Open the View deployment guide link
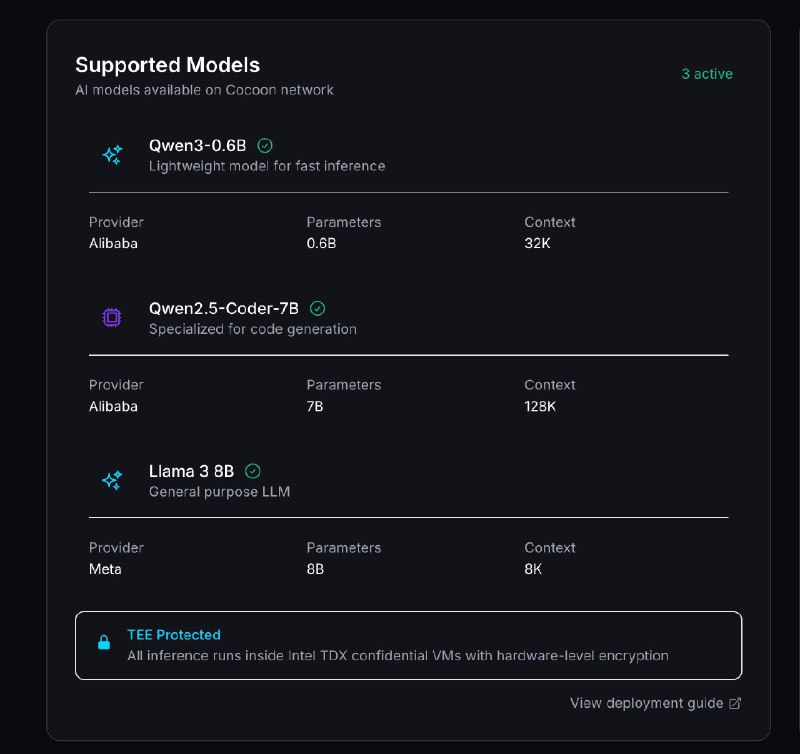This screenshot has height=754, width=800. coord(646,703)
